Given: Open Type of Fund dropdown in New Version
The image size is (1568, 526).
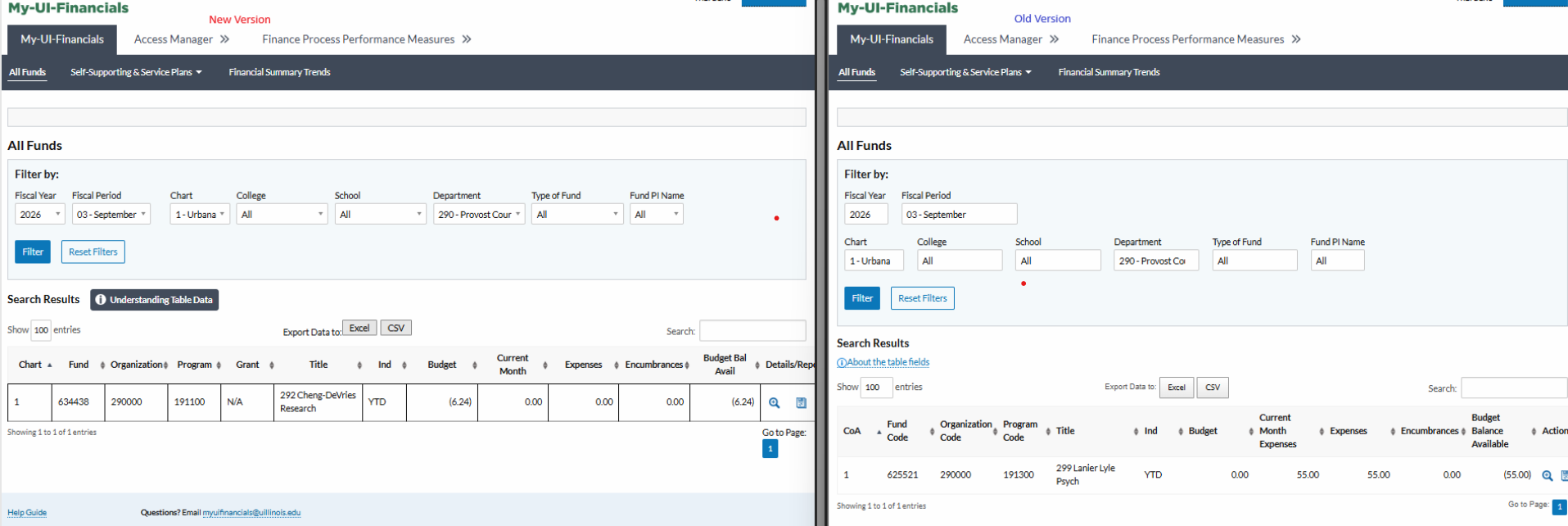Looking at the screenshot, I should (x=576, y=215).
